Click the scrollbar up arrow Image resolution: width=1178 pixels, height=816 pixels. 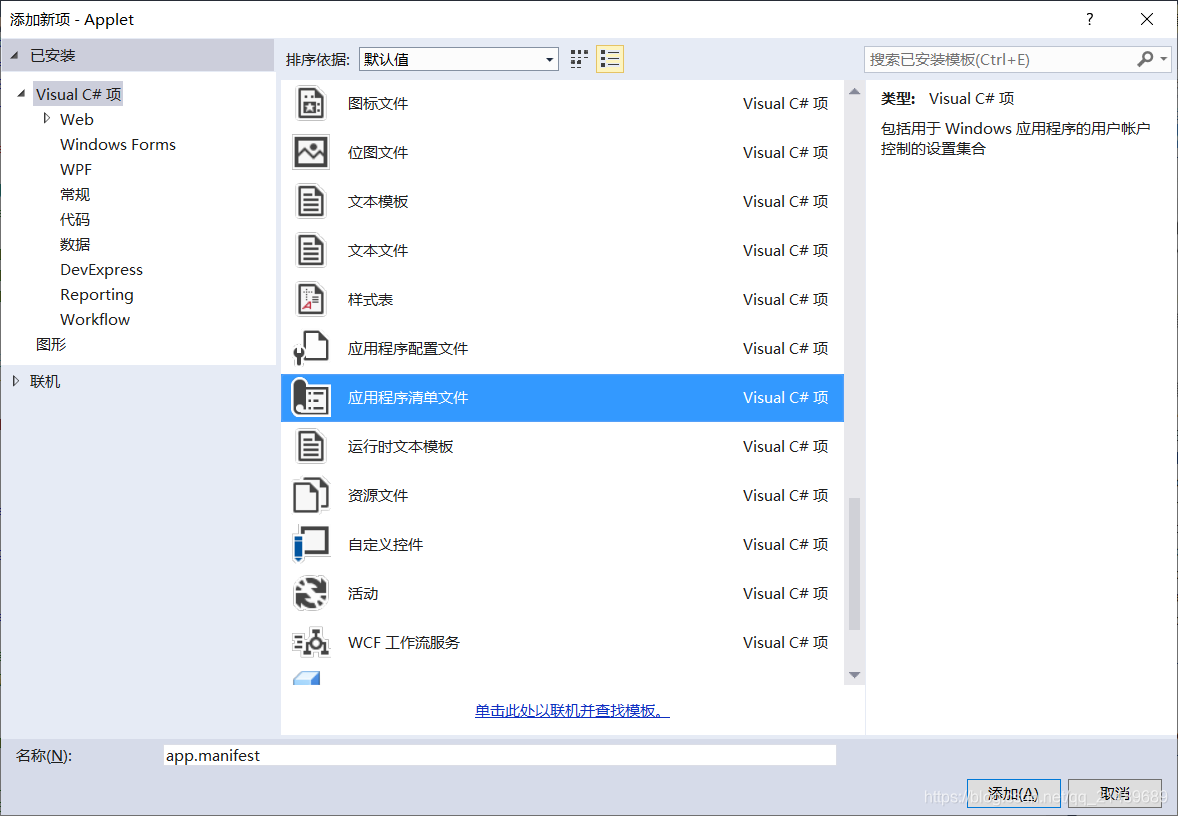point(854,92)
